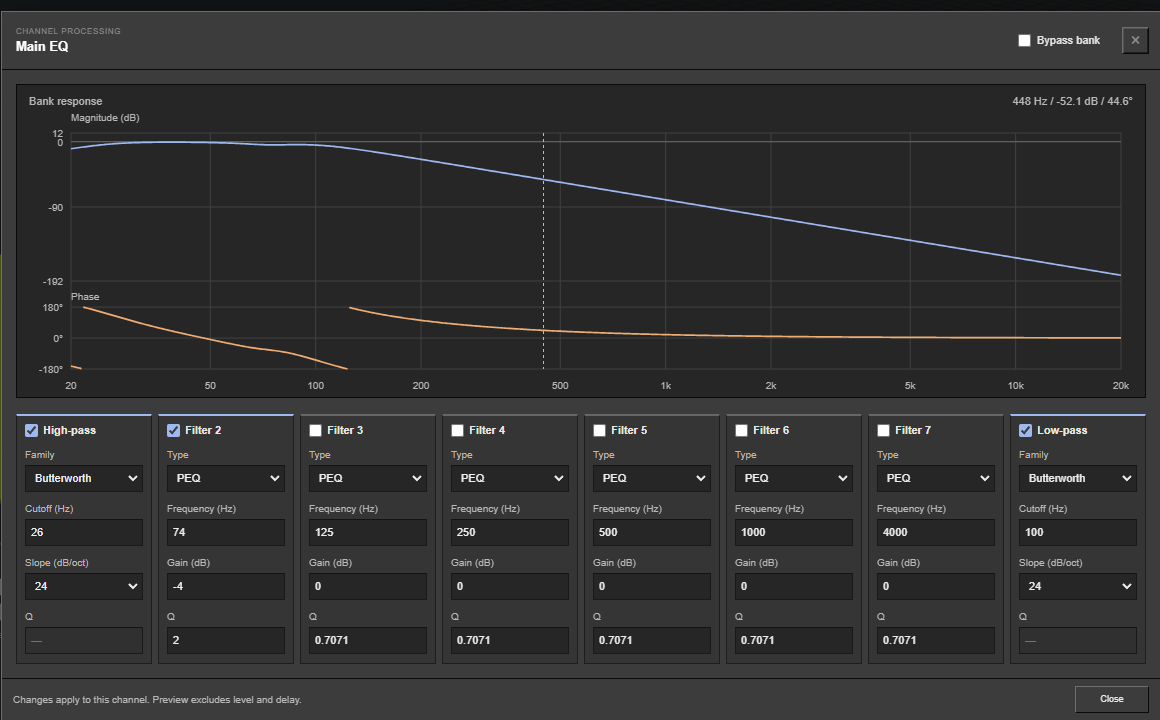The image size is (1160, 720).
Task: Disable the Filter 2 checkbox
Action: pos(173,430)
